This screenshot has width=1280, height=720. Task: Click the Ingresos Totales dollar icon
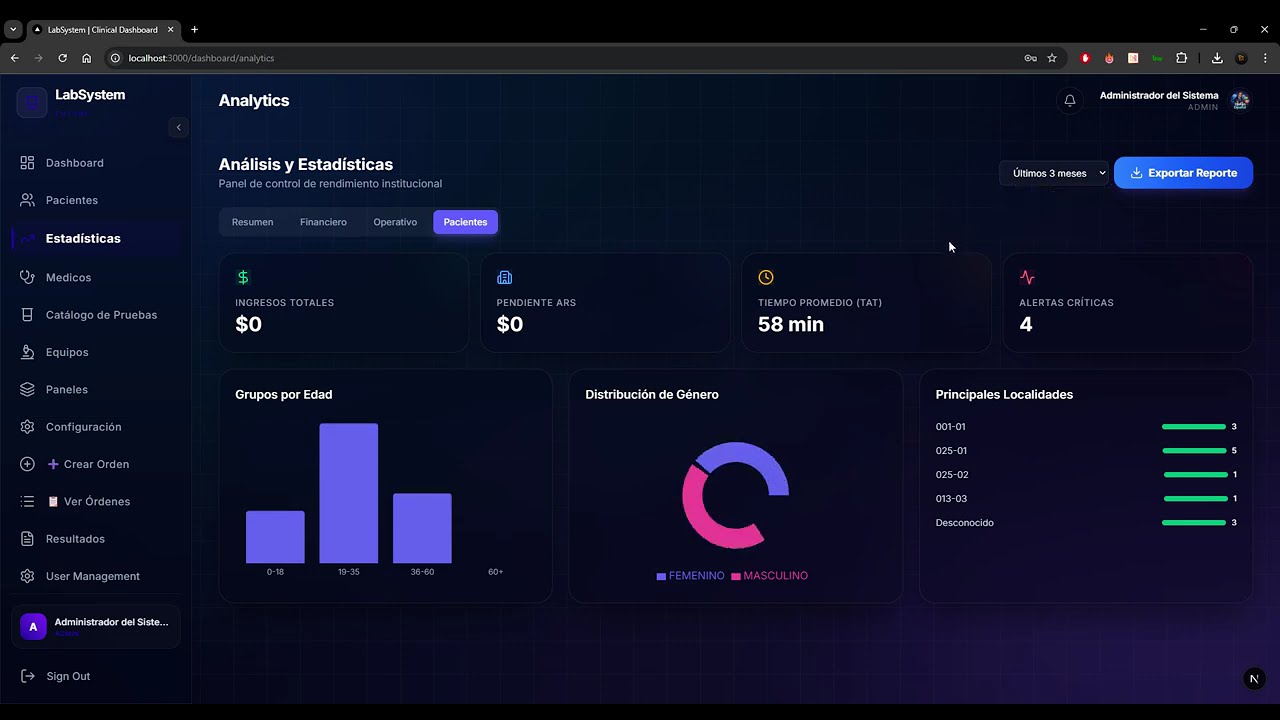tap(243, 277)
